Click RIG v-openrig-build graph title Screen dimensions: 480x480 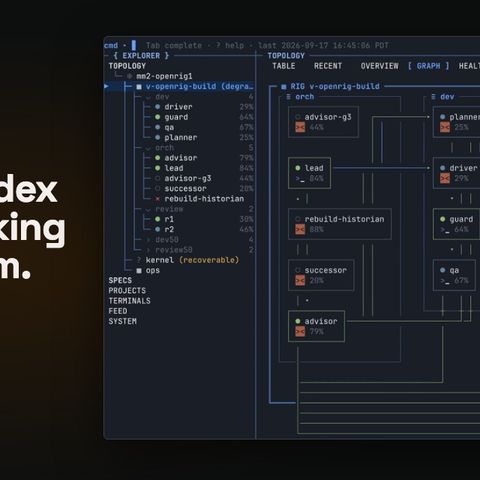pos(335,87)
